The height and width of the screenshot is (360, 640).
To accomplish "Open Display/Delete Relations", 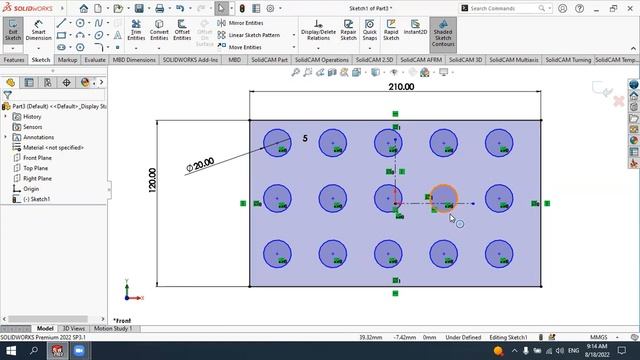I will 318,30.
